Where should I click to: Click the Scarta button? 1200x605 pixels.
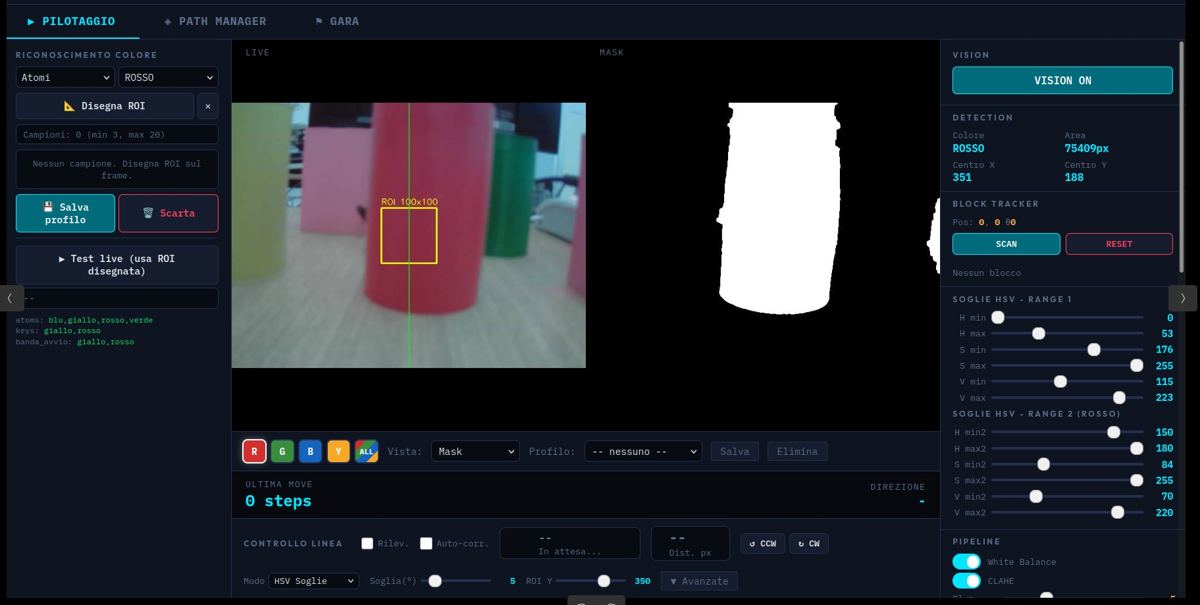click(168, 213)
